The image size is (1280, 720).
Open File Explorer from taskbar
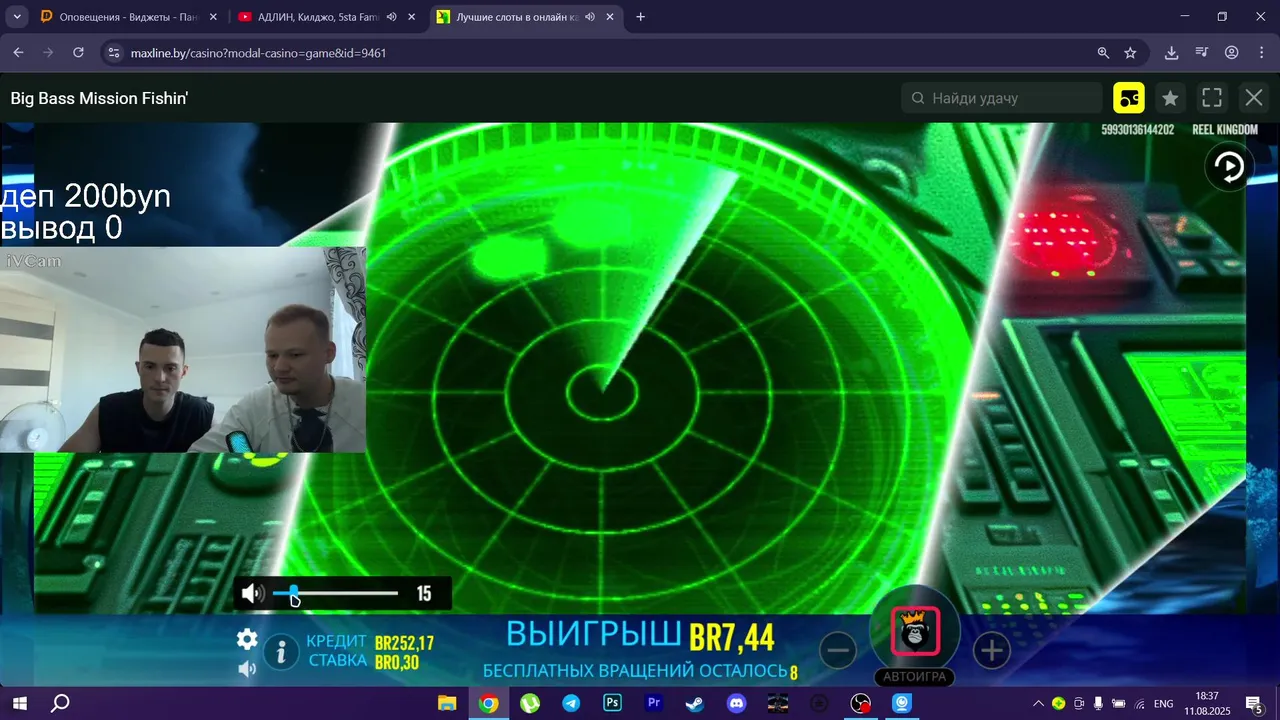447,703
